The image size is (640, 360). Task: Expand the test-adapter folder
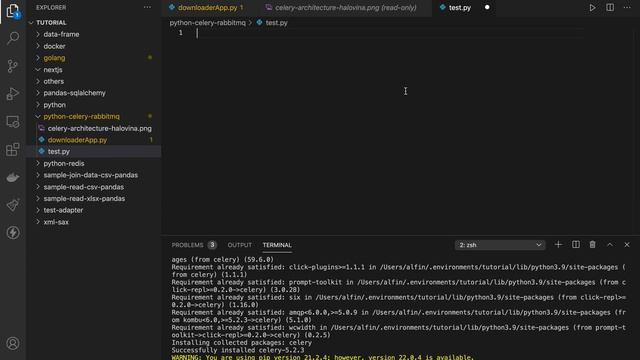coord(63,210)
